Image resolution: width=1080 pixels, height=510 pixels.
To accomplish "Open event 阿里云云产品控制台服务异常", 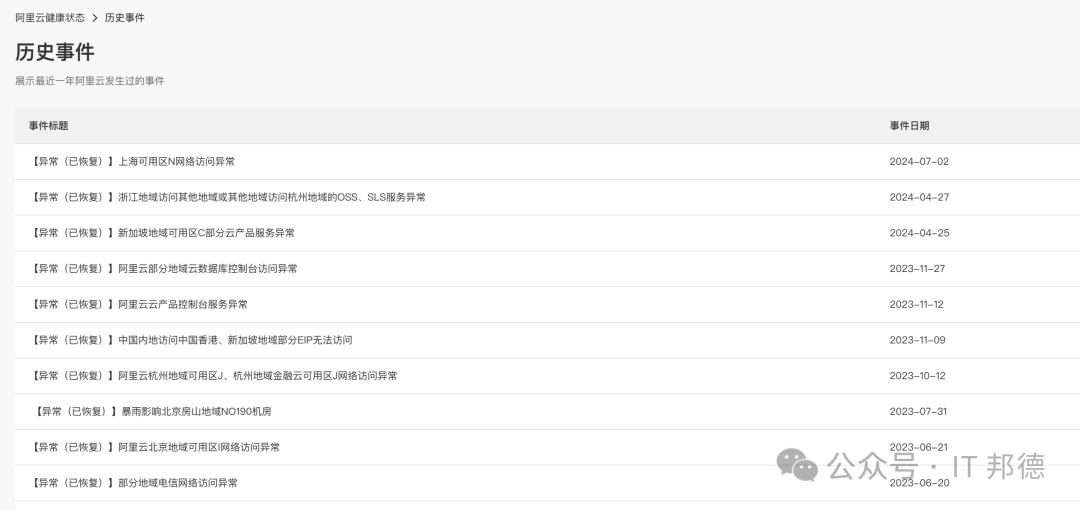I will click(138, 305).
